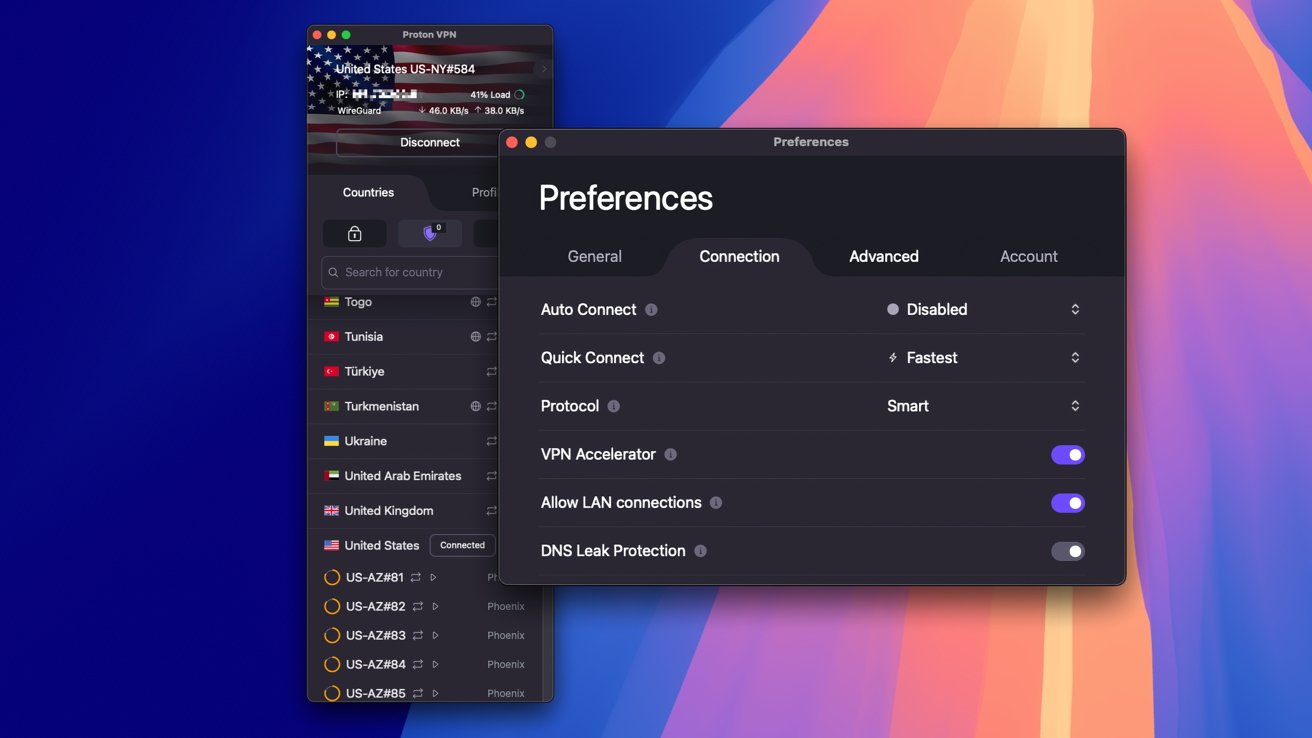Click the United States US-NY#584 server title
1312x738 pixels.
[405, 69]
